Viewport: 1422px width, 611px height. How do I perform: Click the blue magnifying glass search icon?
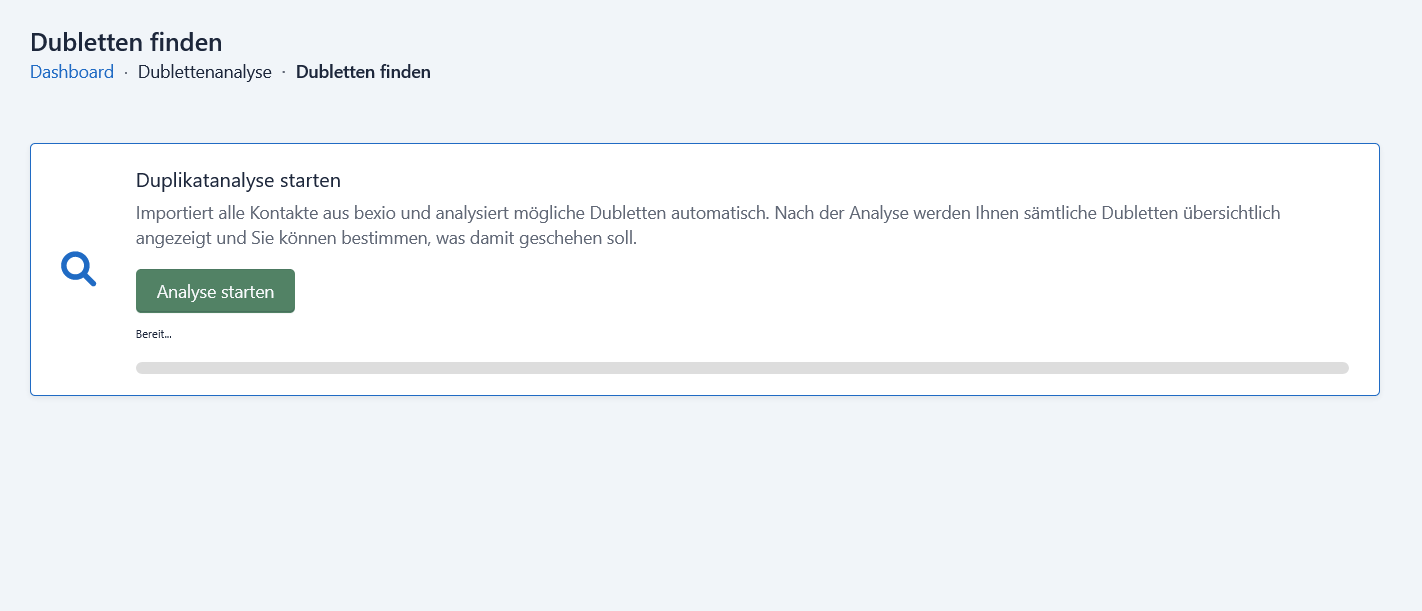click(78, 269)
